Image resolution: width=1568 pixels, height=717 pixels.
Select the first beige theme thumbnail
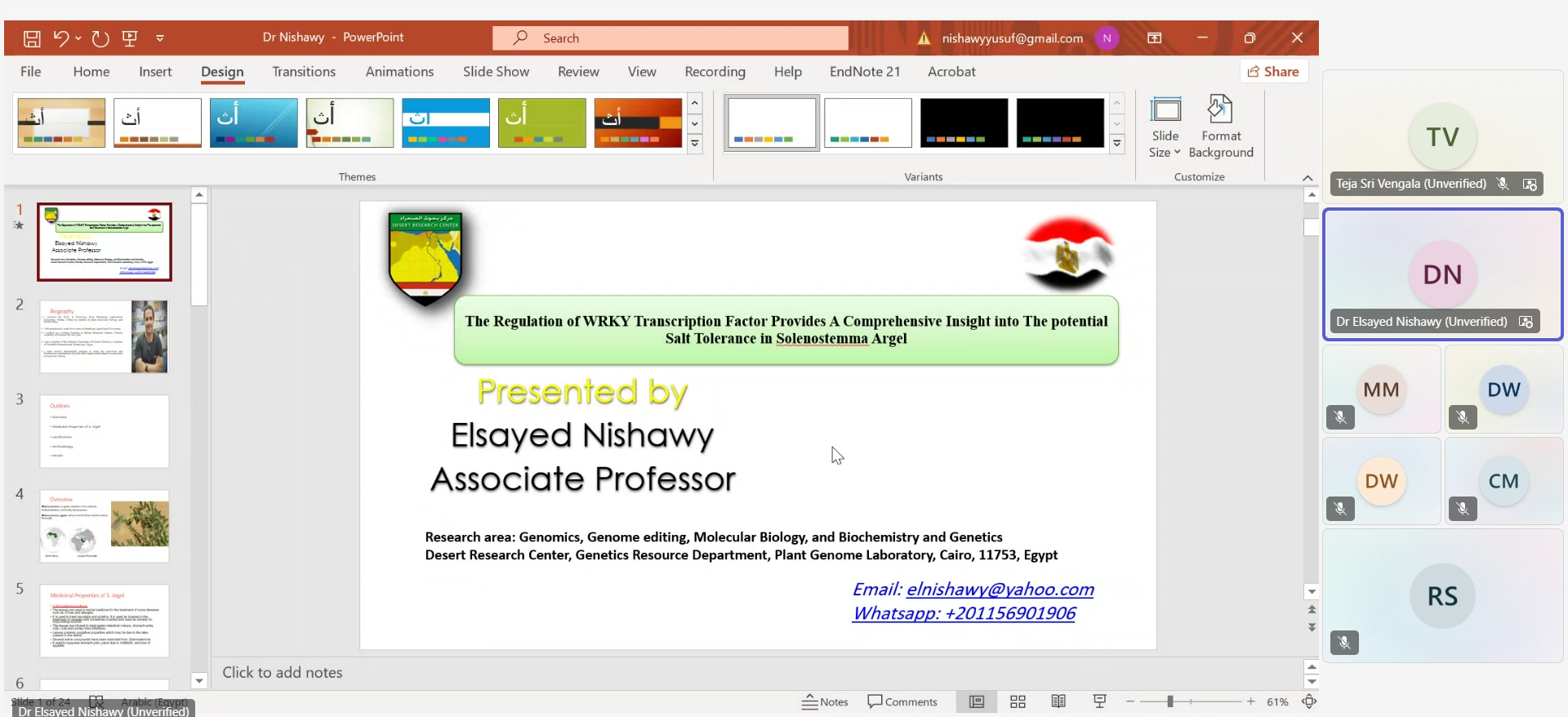61,122
